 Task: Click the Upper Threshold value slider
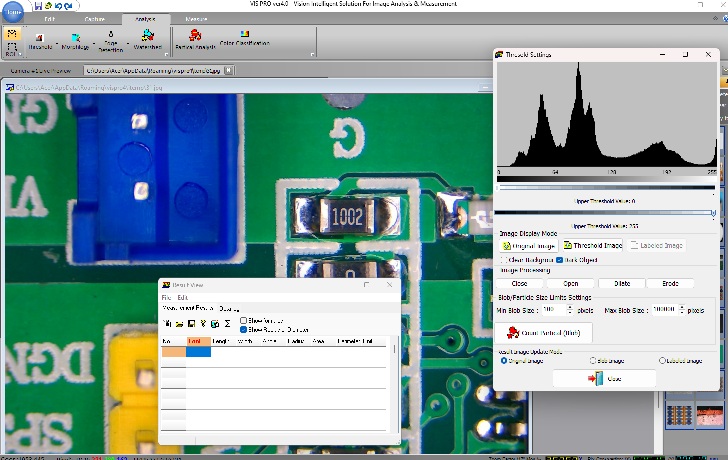[x=606, y=212]
